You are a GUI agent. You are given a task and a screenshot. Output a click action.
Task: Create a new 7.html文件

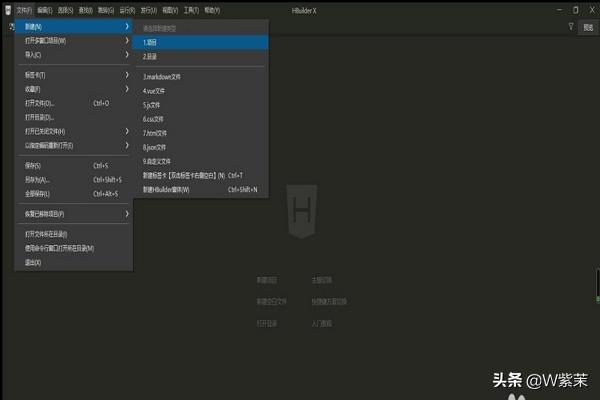tap(159, 132)
